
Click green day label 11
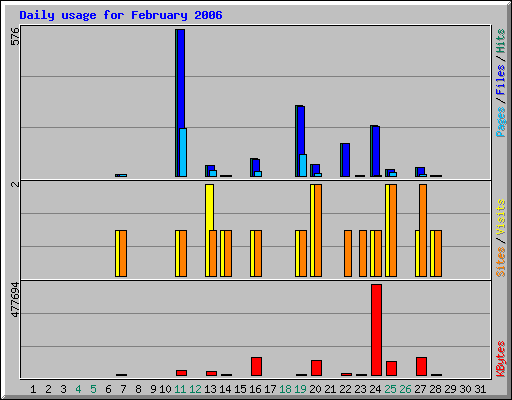pyautogui.click(x=180, y=389)
